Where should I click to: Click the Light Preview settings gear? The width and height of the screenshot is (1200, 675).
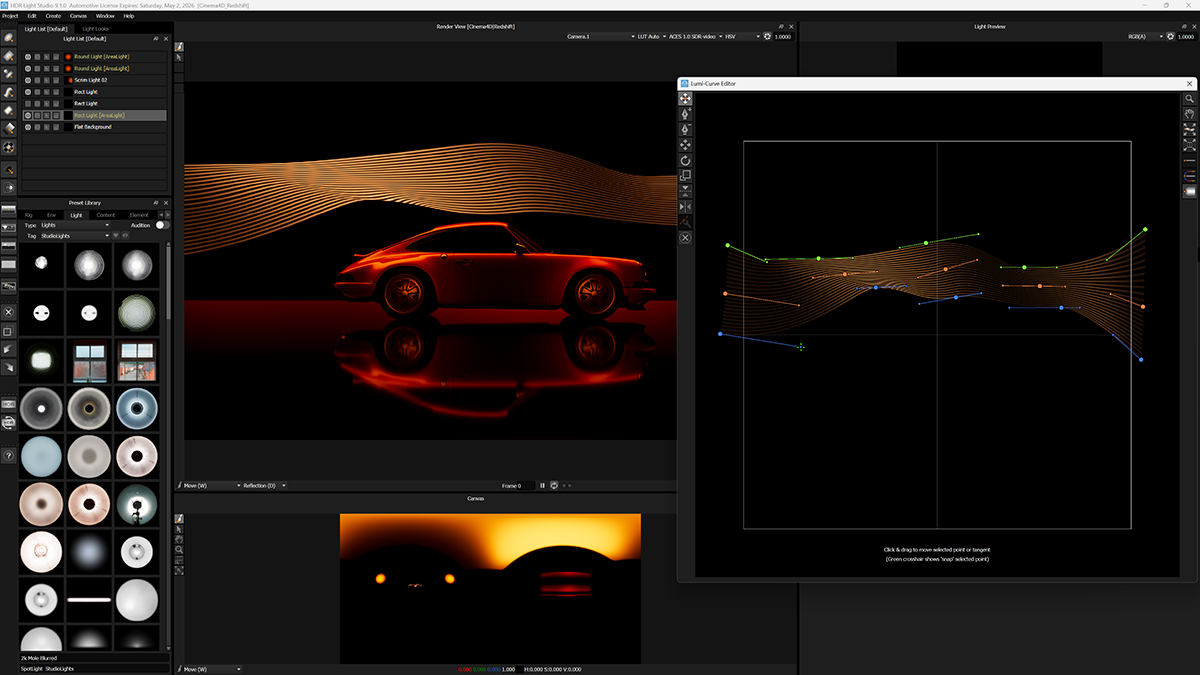(x=1168, y=36)
